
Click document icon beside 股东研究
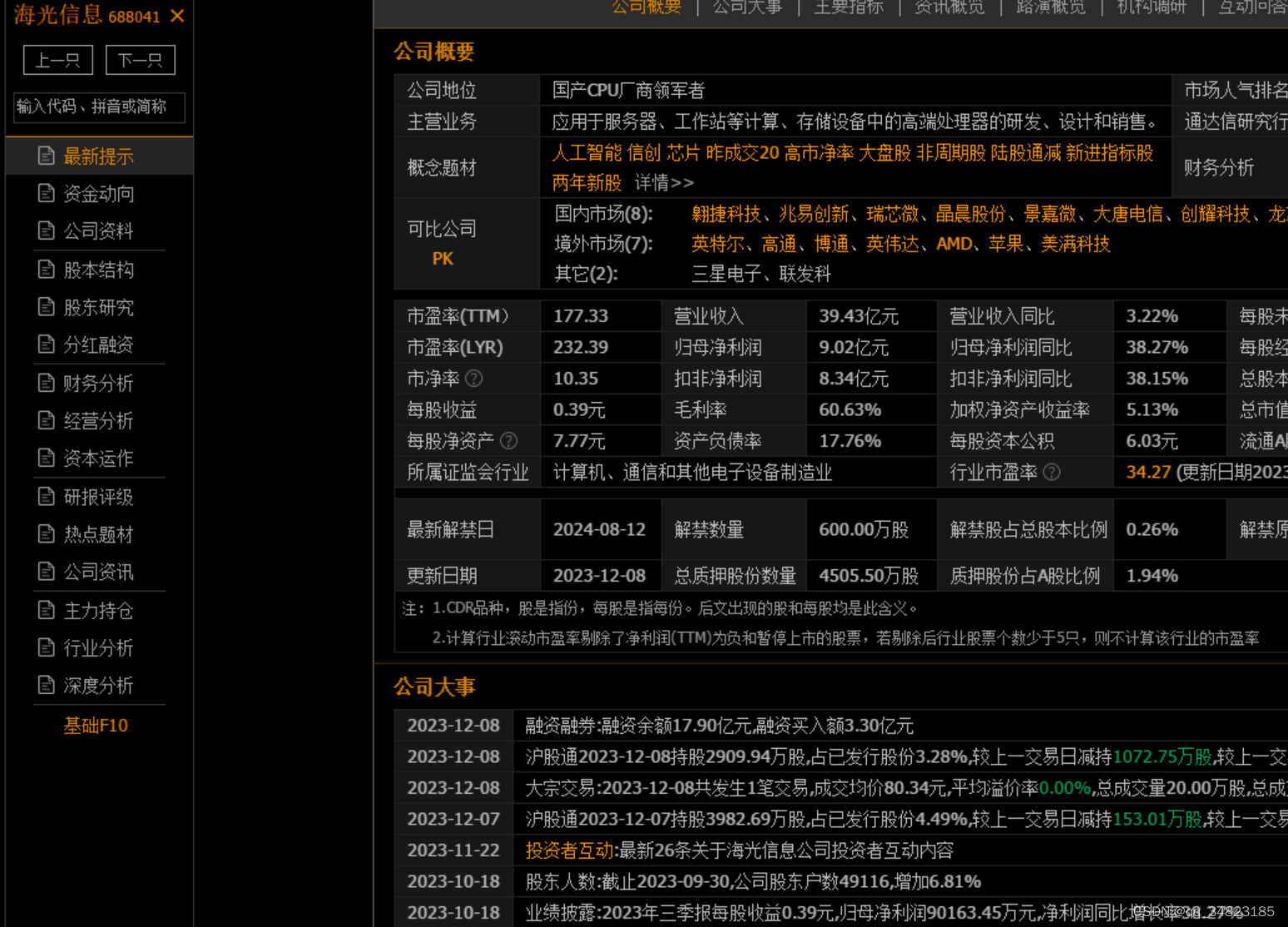click(47, 306)
